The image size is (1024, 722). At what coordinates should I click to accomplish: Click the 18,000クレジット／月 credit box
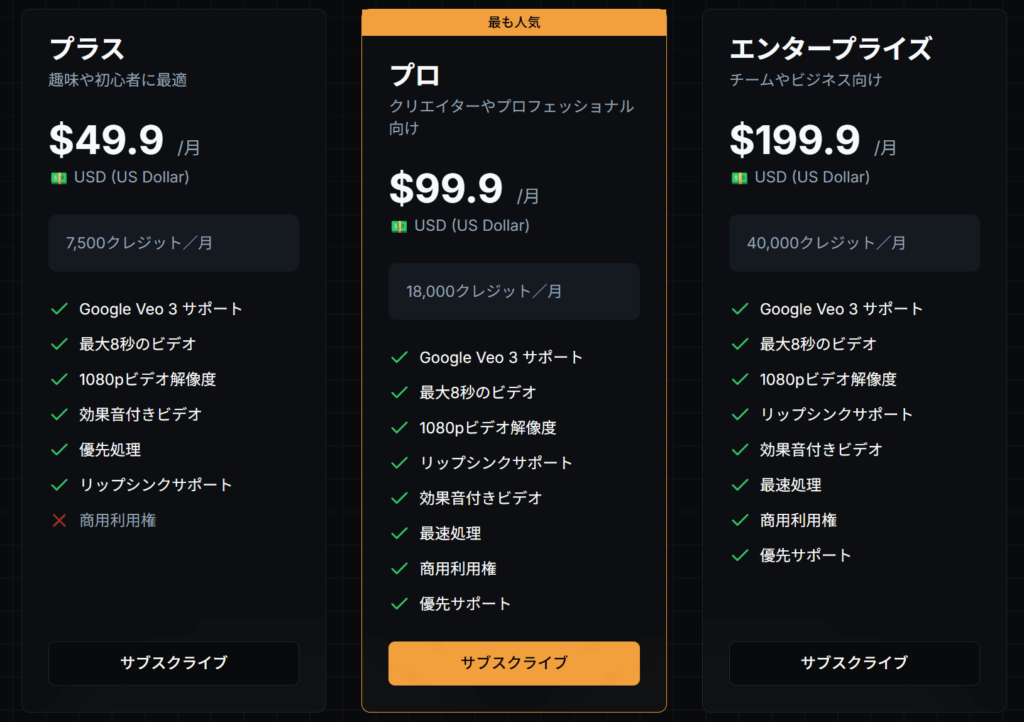[513, 291]
